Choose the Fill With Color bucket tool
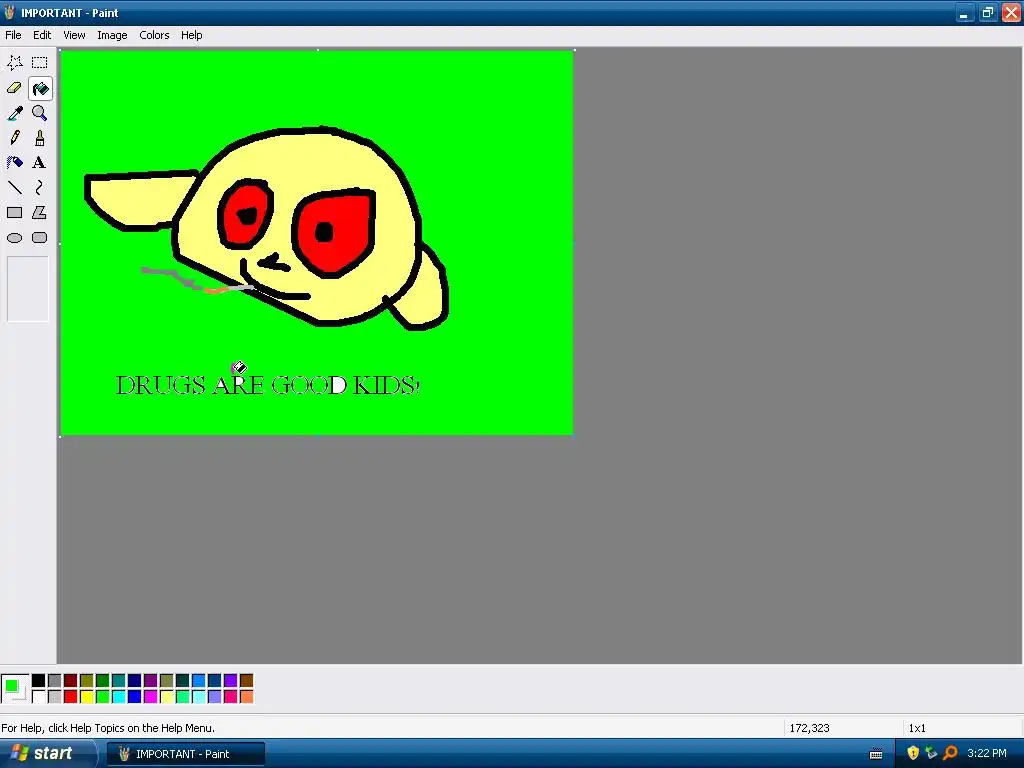Image resolution: width=1024 pixels, height=768 pixels. click(40, 88)
